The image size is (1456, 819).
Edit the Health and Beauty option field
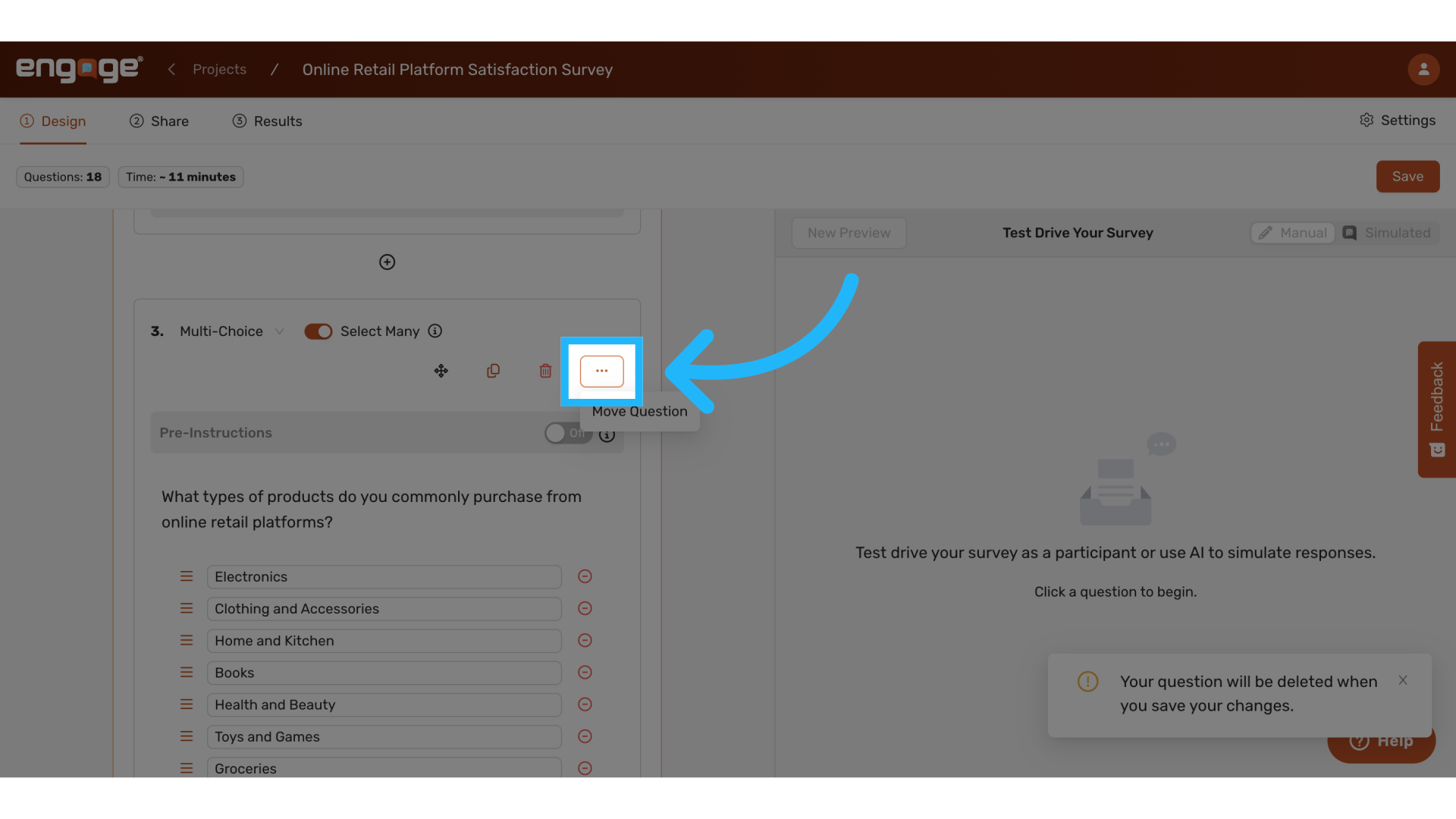[x=384, y=704]
